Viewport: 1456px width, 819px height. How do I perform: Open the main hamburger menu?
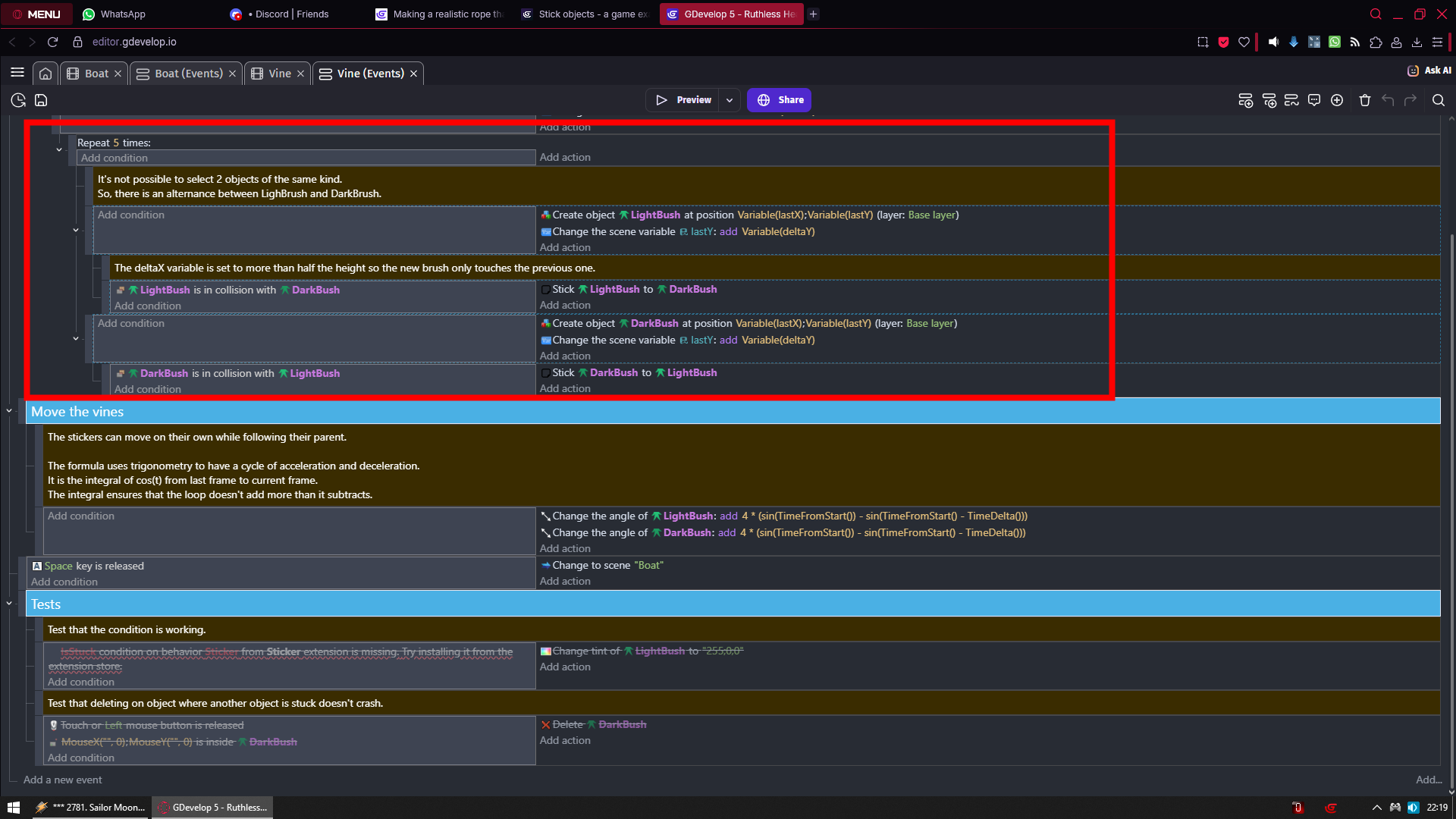[17, 73]
